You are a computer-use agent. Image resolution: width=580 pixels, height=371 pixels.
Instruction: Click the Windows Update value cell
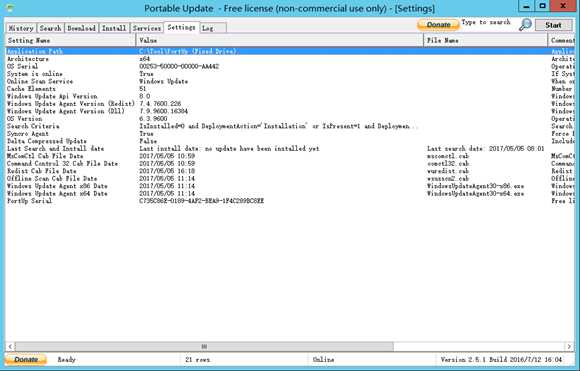click(x=163, y=81)
